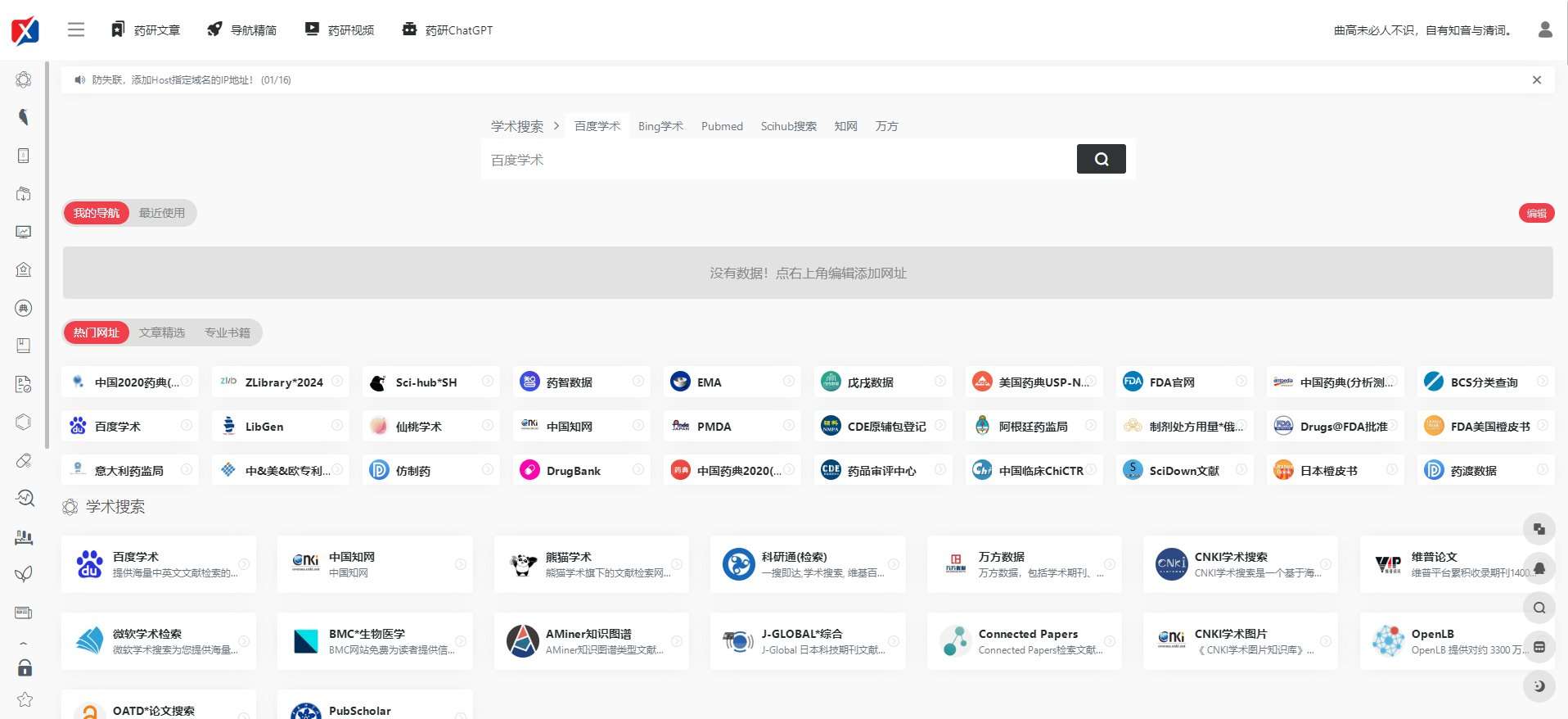Screen dimensions: 1568x719
Task: Select the 百度学术 search tab
Action: tap(597, 126)
